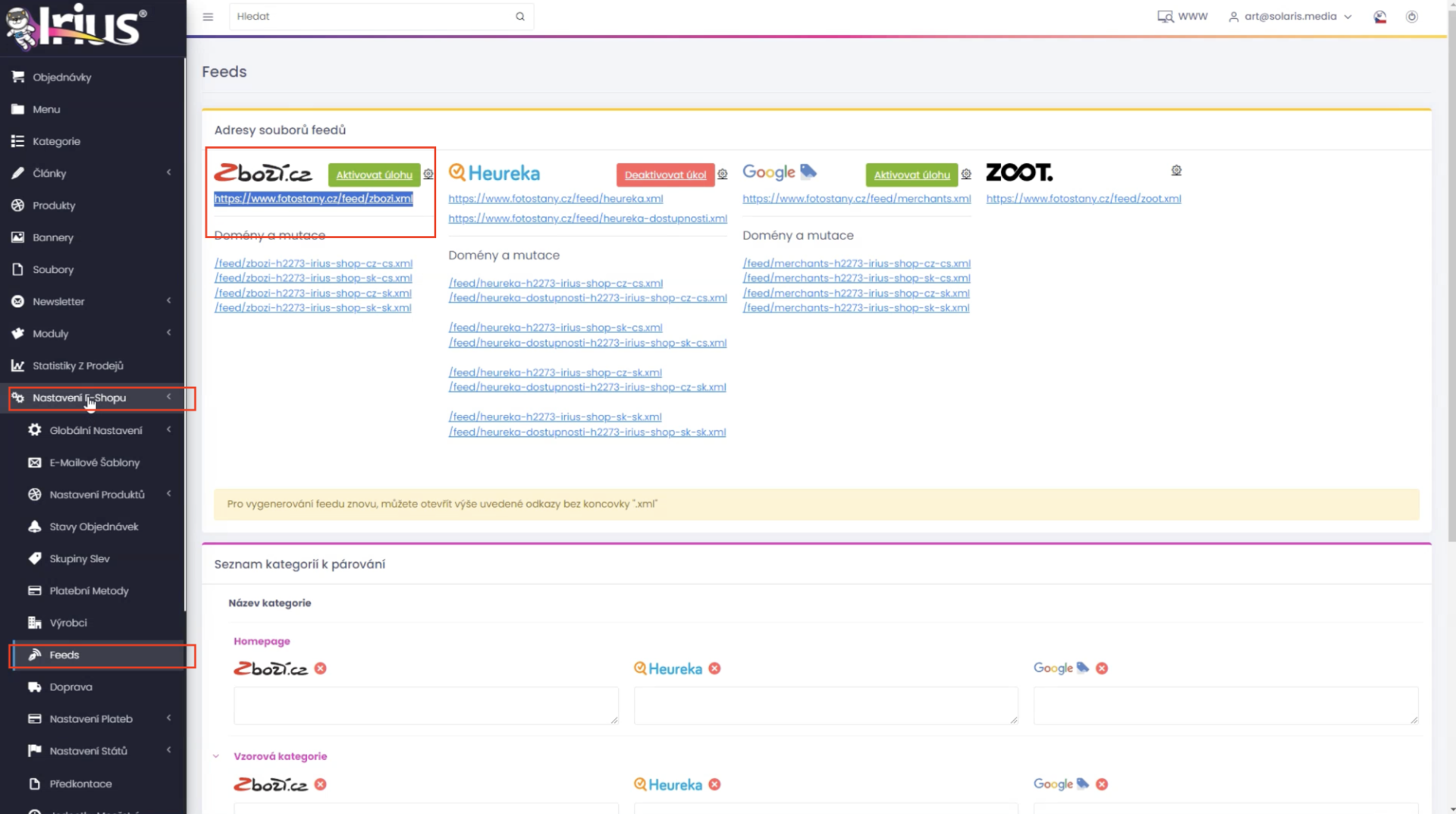Expand the Newsletter submenu
1456x814 pixels.
(x=168, y=301)
